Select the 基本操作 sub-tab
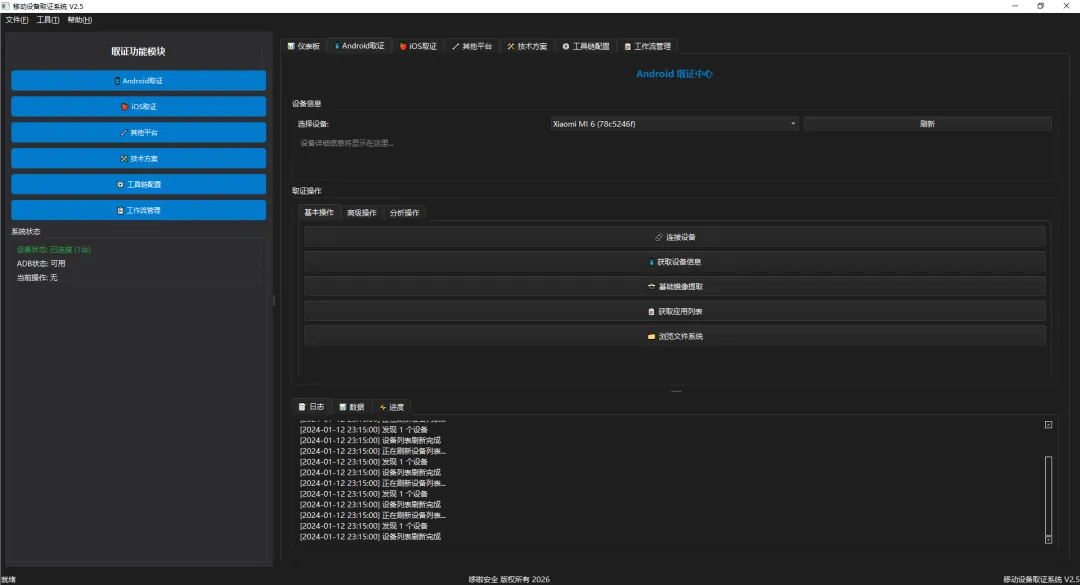The width and height of the screenshot is (1080, 585). click(319, 212)
